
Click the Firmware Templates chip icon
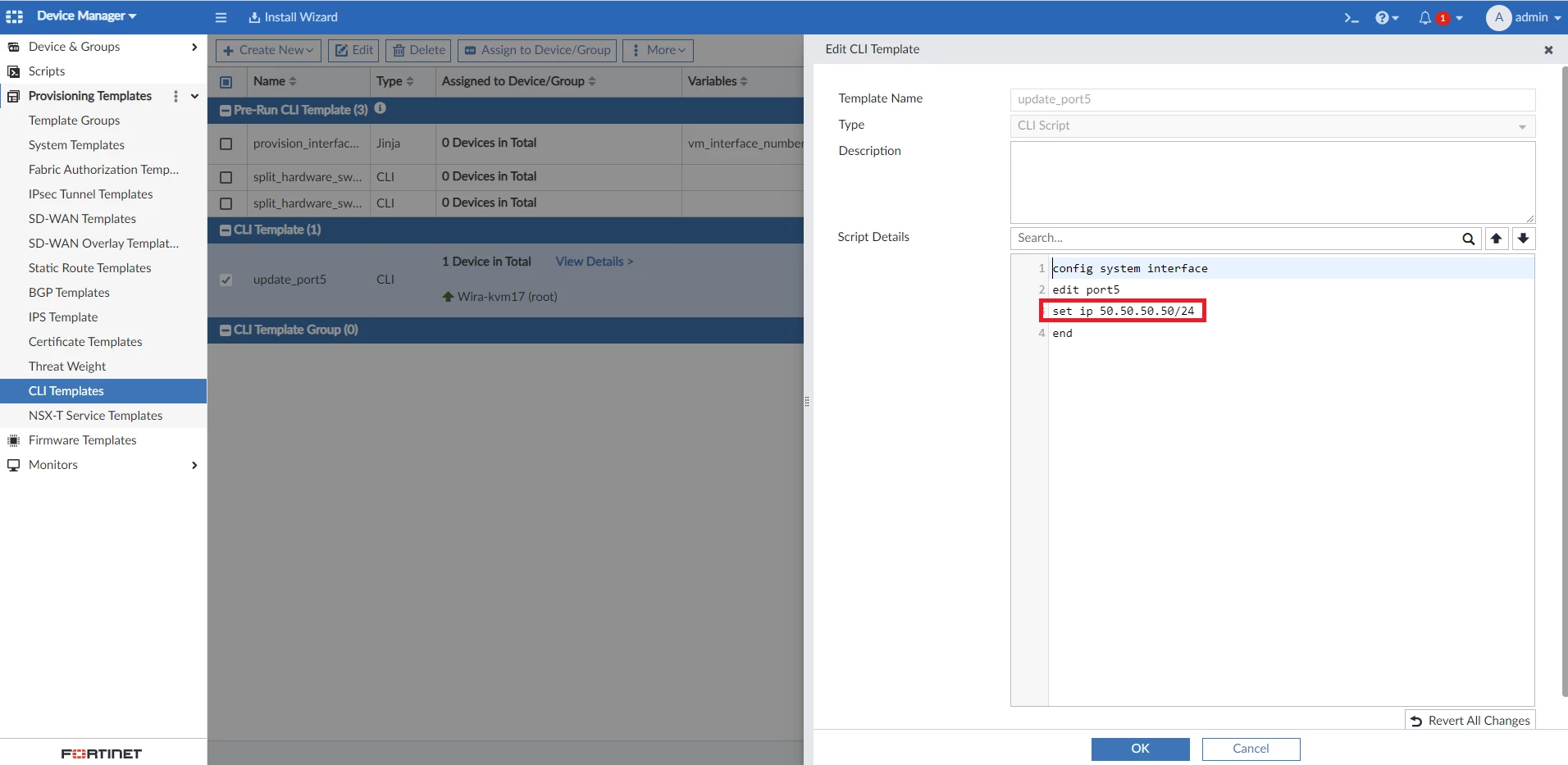pyautogui.click(x=14, y=440)
